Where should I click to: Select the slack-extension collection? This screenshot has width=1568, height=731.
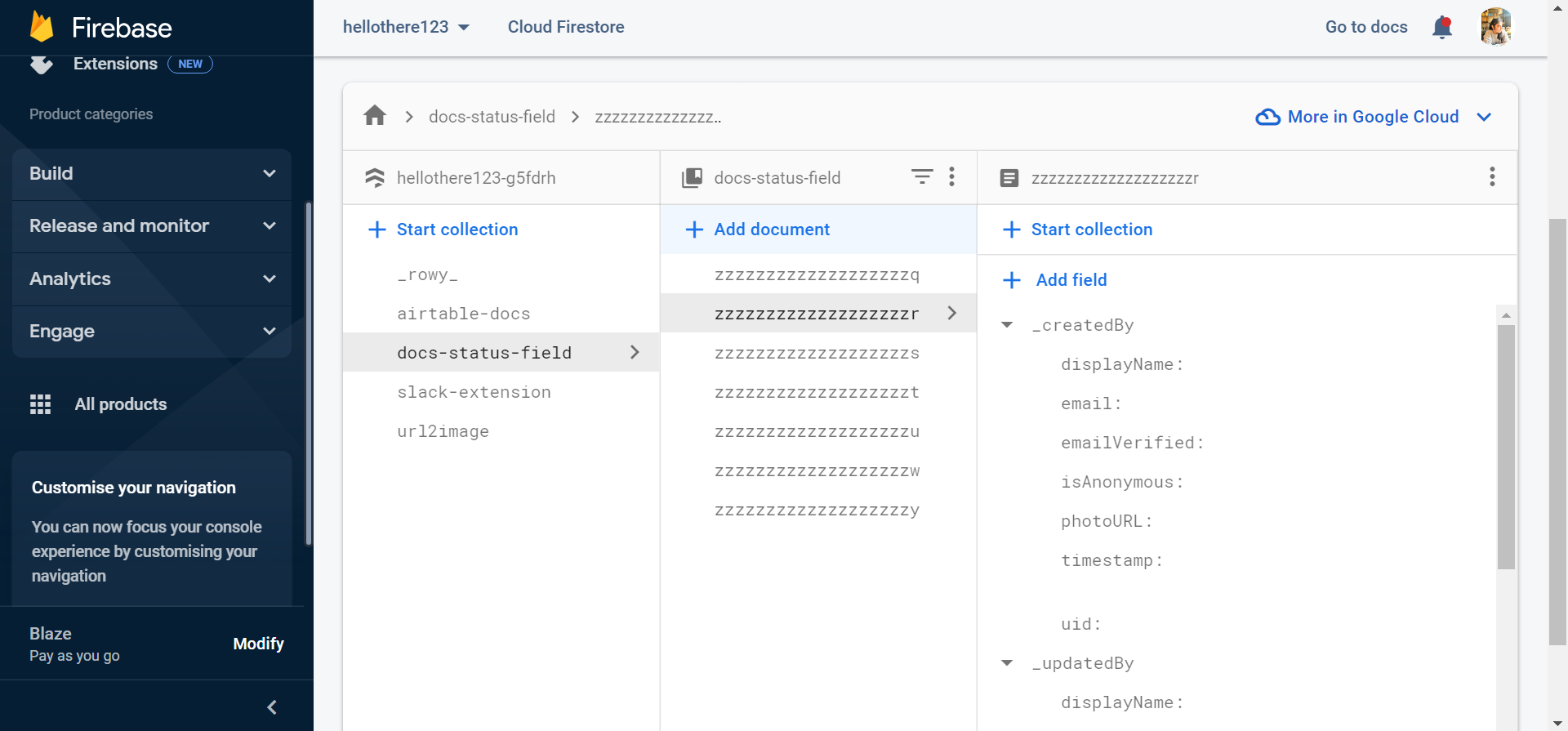pos(474,392)
